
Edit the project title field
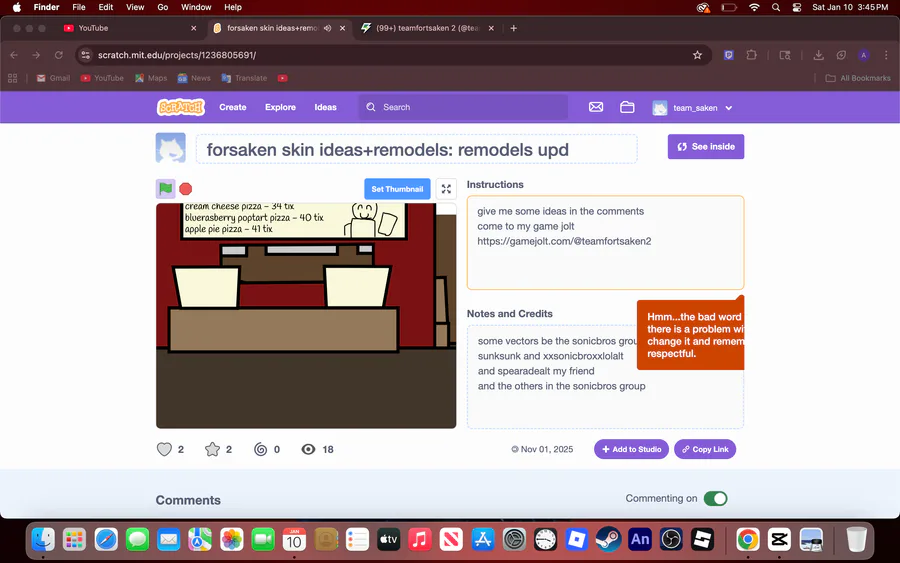point(416,149)
